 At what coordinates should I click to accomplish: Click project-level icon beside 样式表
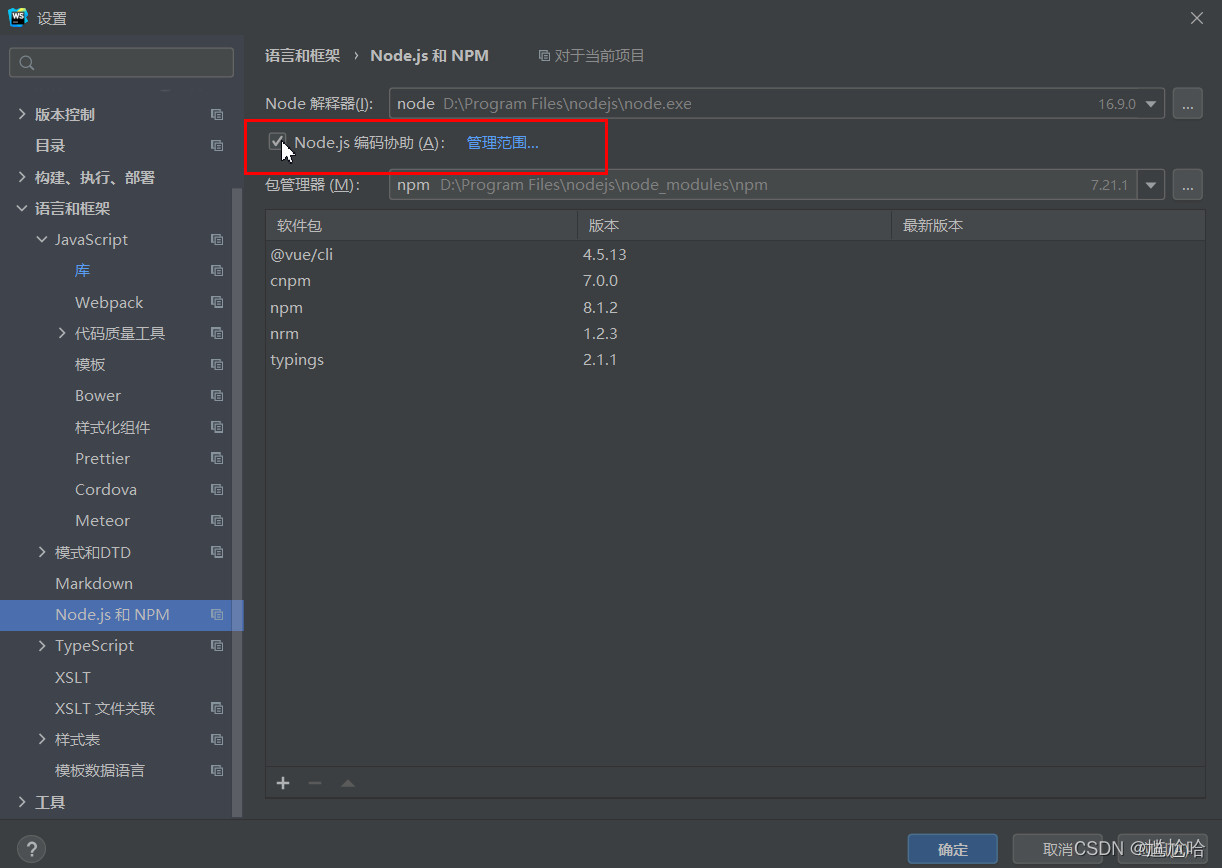click(x=217, y=740)
